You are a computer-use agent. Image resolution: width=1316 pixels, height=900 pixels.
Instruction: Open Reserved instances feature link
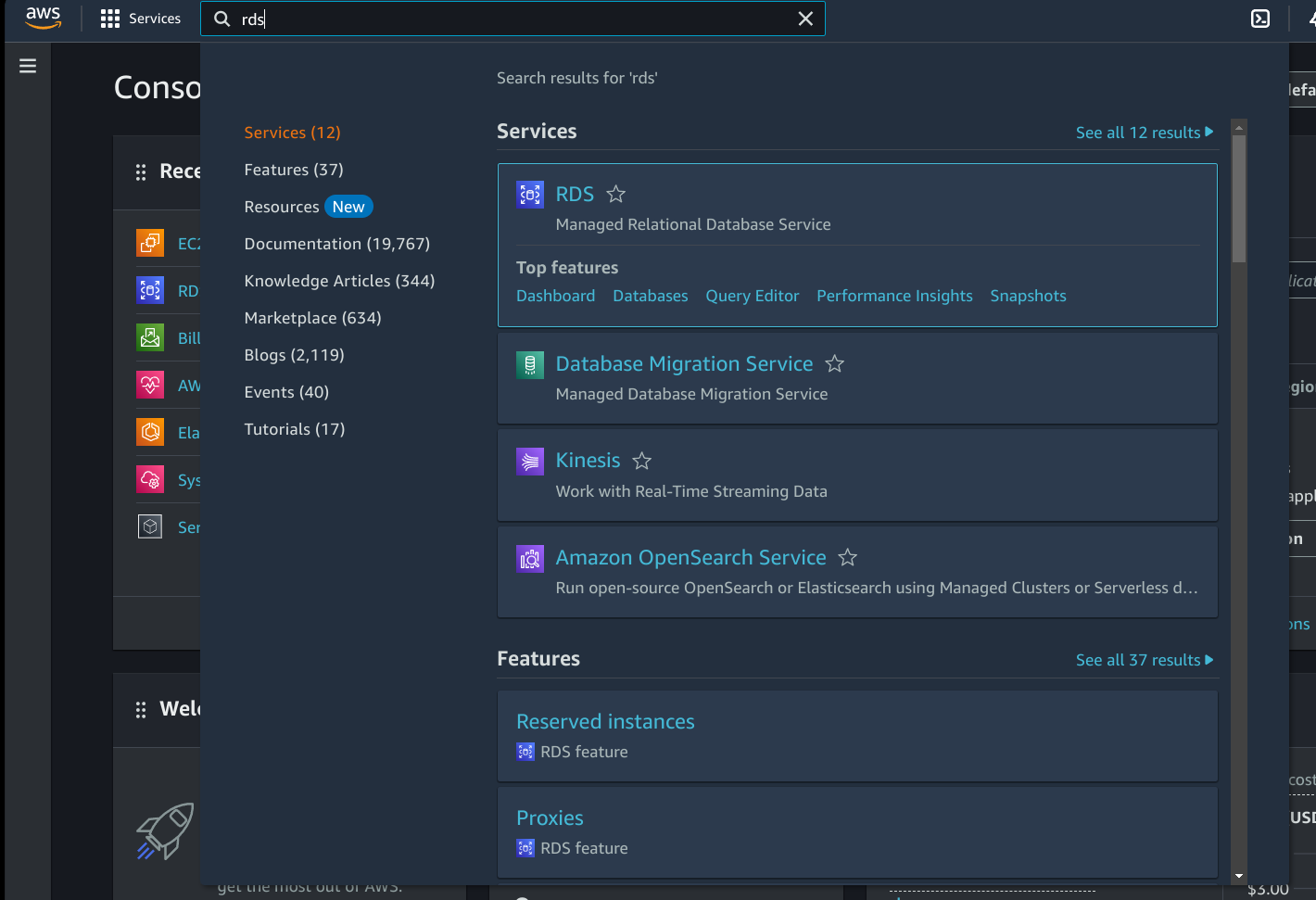tap(605, 721)
